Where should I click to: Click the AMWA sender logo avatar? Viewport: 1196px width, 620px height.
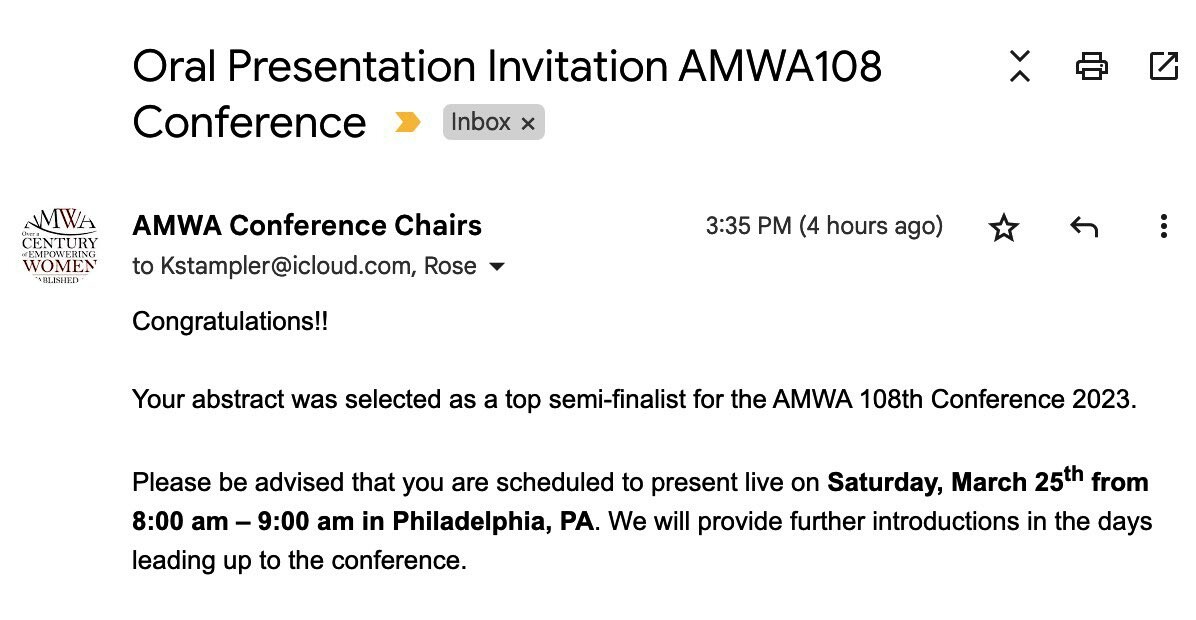59,246
